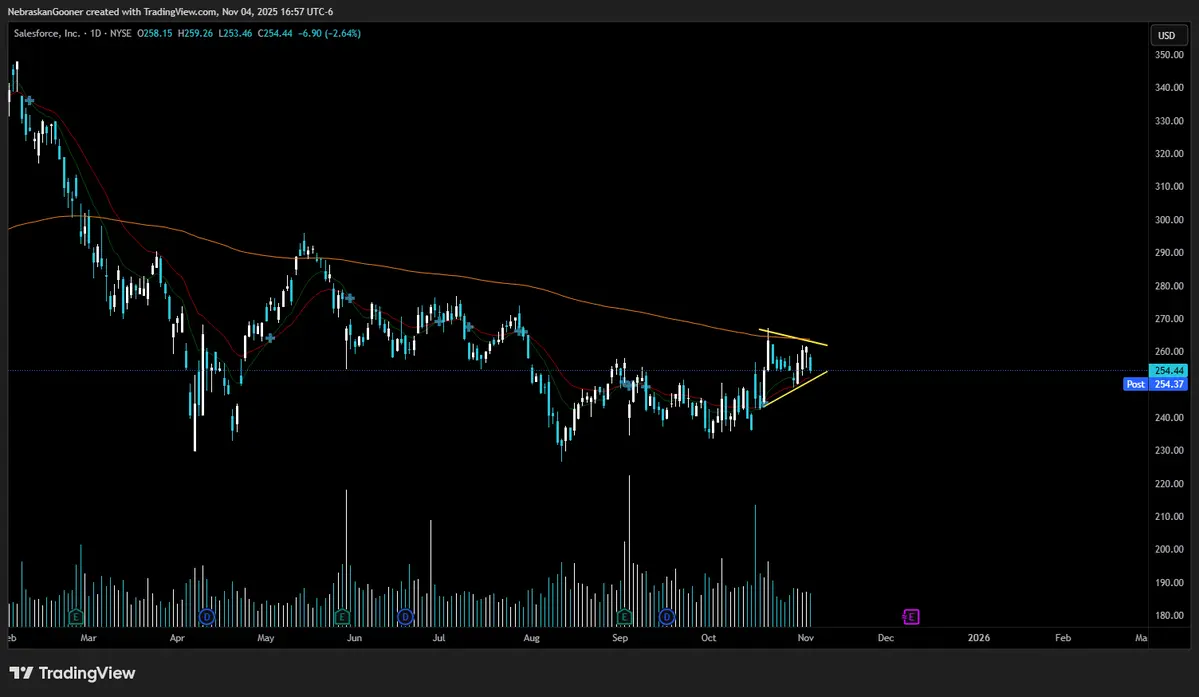Image resolution: width=1199 pixels, height=697 pixels.
Task: Click the dividend D marker in mid-September
Action: coord(667,616)
